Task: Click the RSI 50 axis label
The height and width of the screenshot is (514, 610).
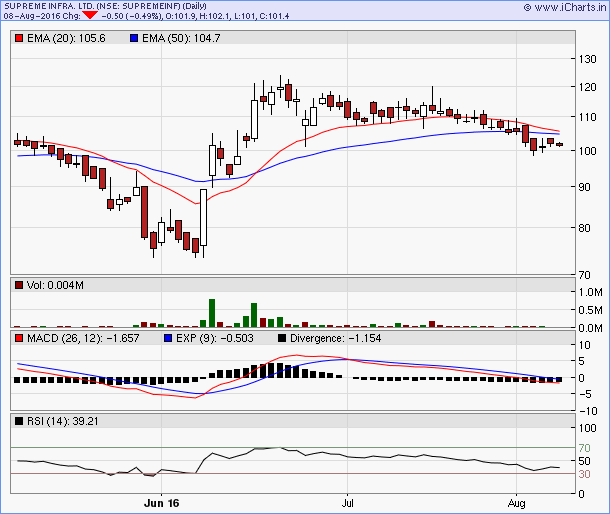Action: point(584,461)
